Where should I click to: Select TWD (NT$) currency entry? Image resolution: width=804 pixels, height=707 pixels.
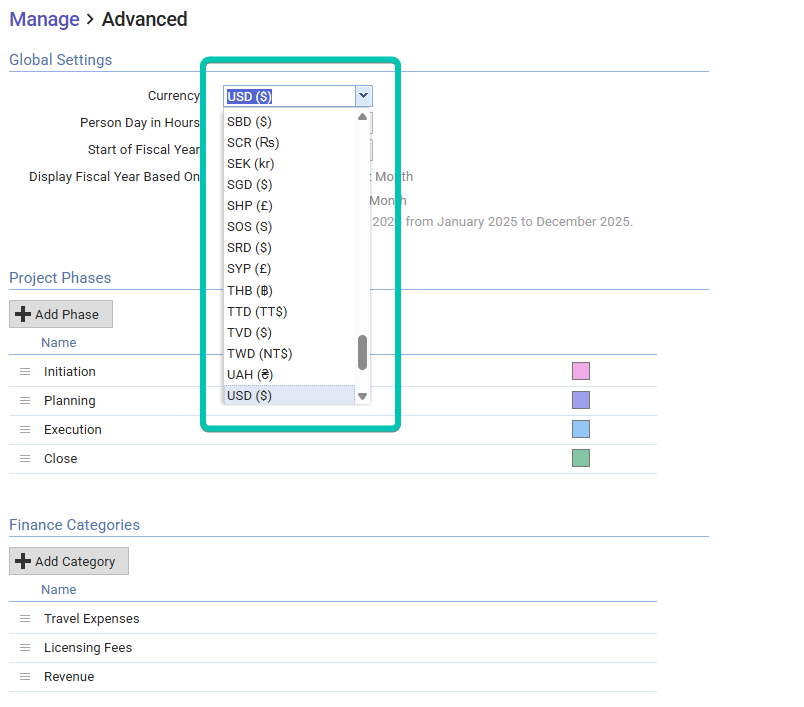pos(259,354)
